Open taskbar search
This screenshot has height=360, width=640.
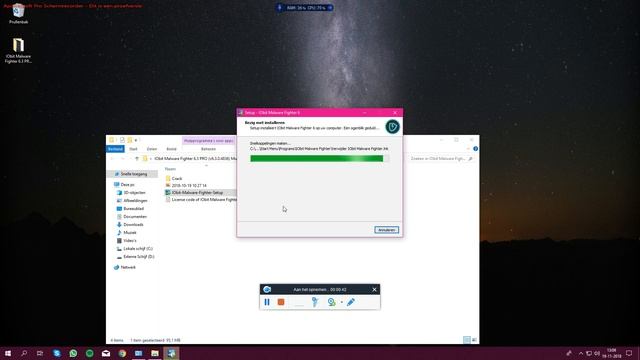point(24,353)
